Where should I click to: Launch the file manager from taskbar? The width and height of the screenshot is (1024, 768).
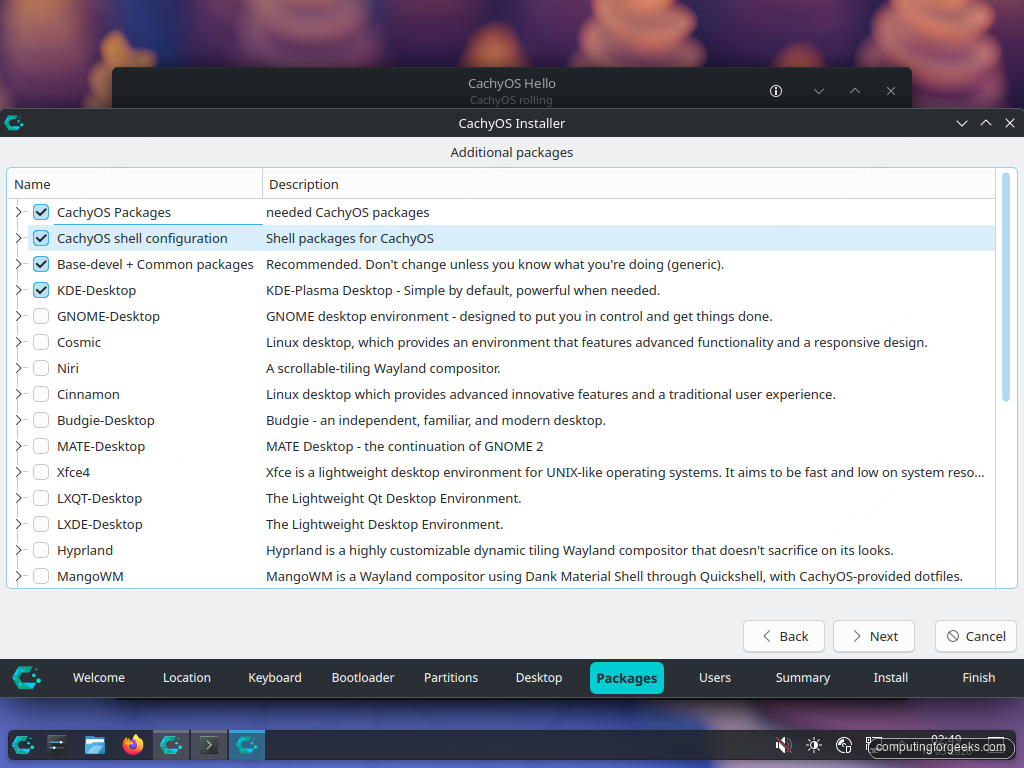(x=95, y=745)
